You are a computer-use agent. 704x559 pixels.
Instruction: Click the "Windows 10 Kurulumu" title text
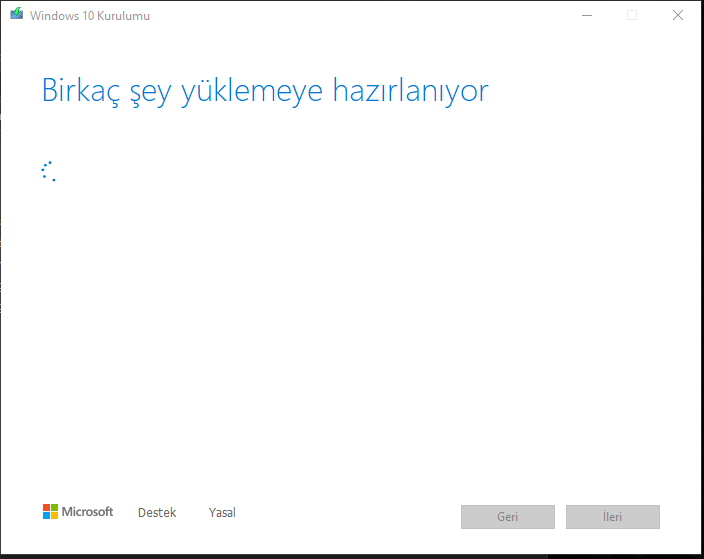[90, 16]
